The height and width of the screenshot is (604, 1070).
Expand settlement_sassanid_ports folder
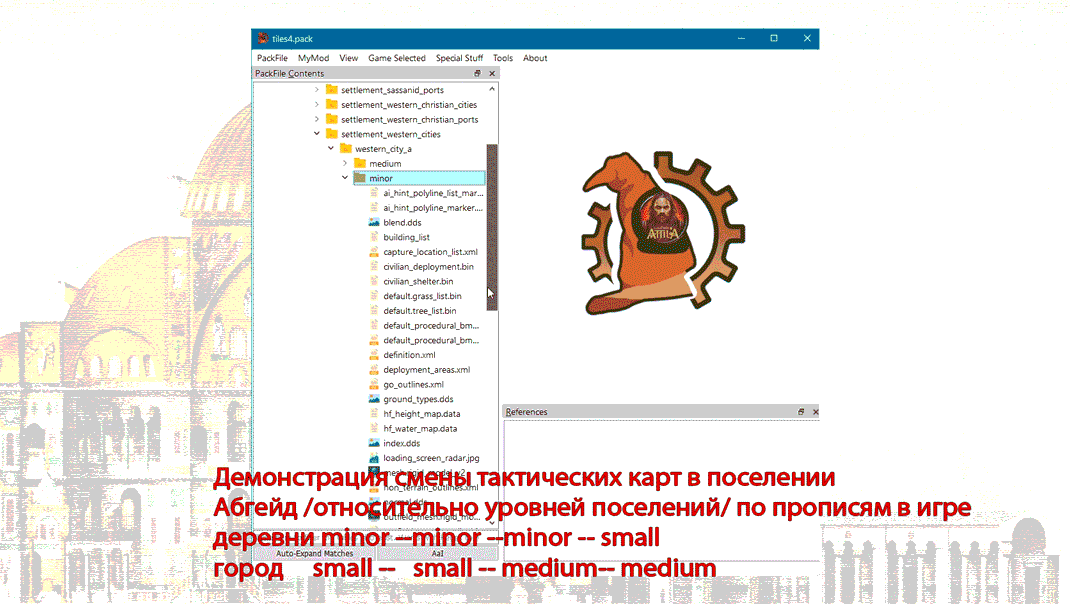pos(317,89)
